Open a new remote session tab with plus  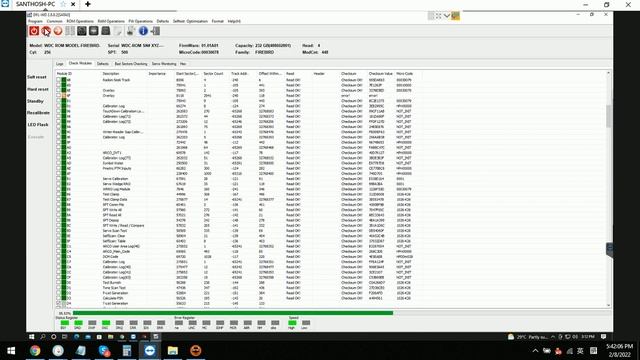pyautogui.click(x=87, y=4)
